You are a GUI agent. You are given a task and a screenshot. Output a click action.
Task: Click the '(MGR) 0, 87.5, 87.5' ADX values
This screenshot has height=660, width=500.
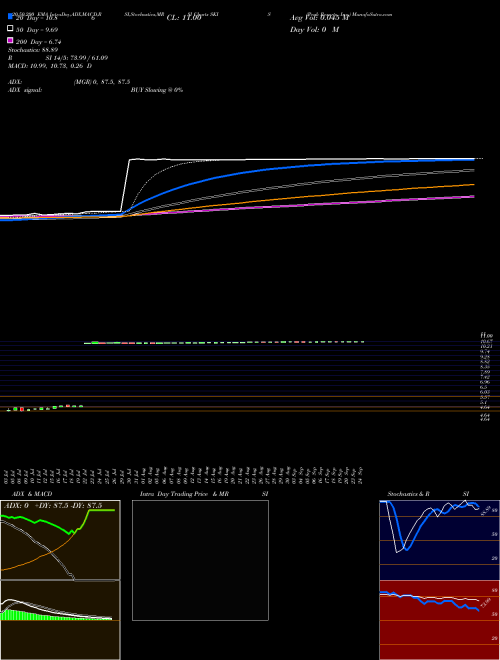(x=102, y=82)
